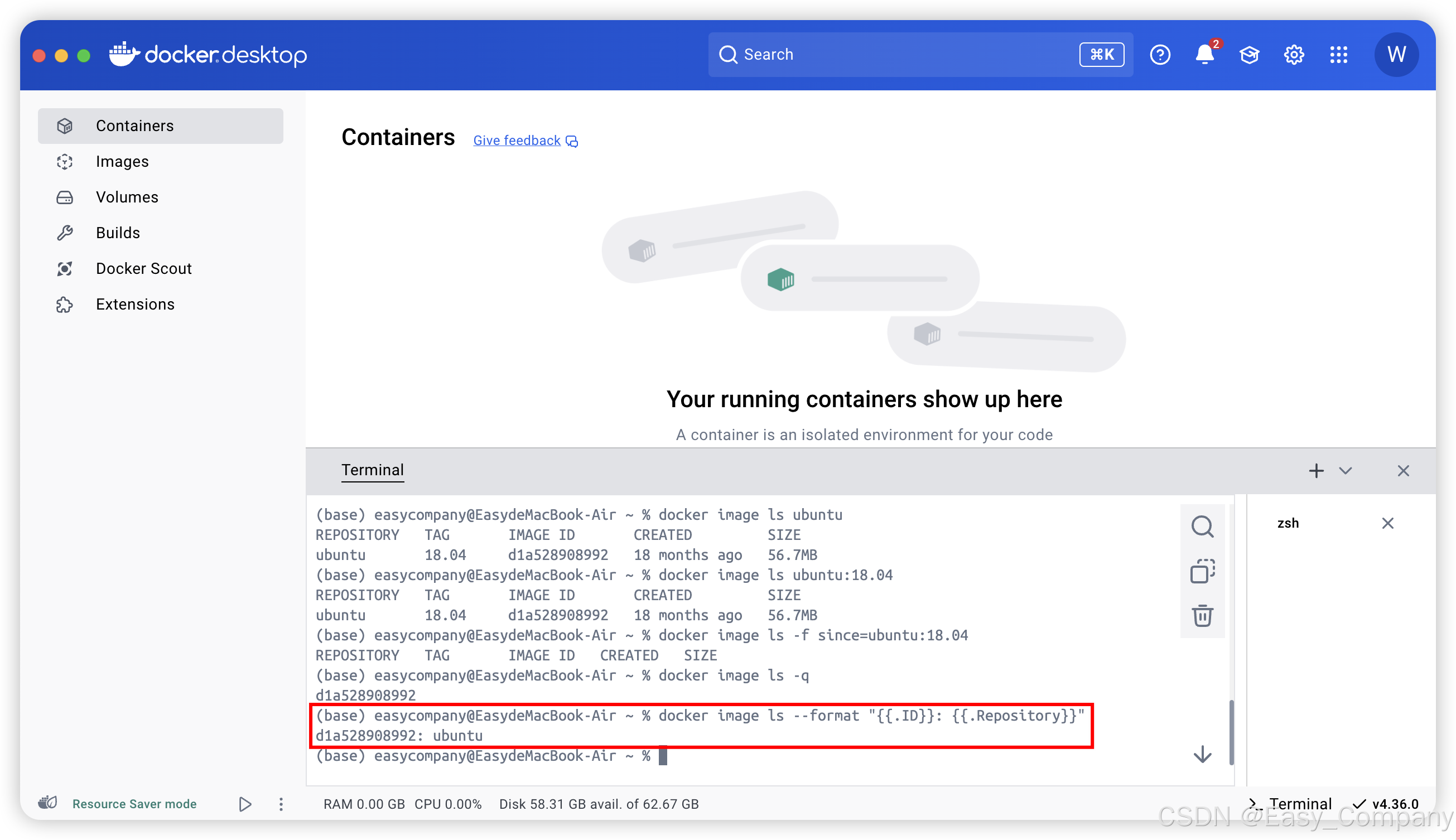Open the W account avatar menu

coord(1396,55)
